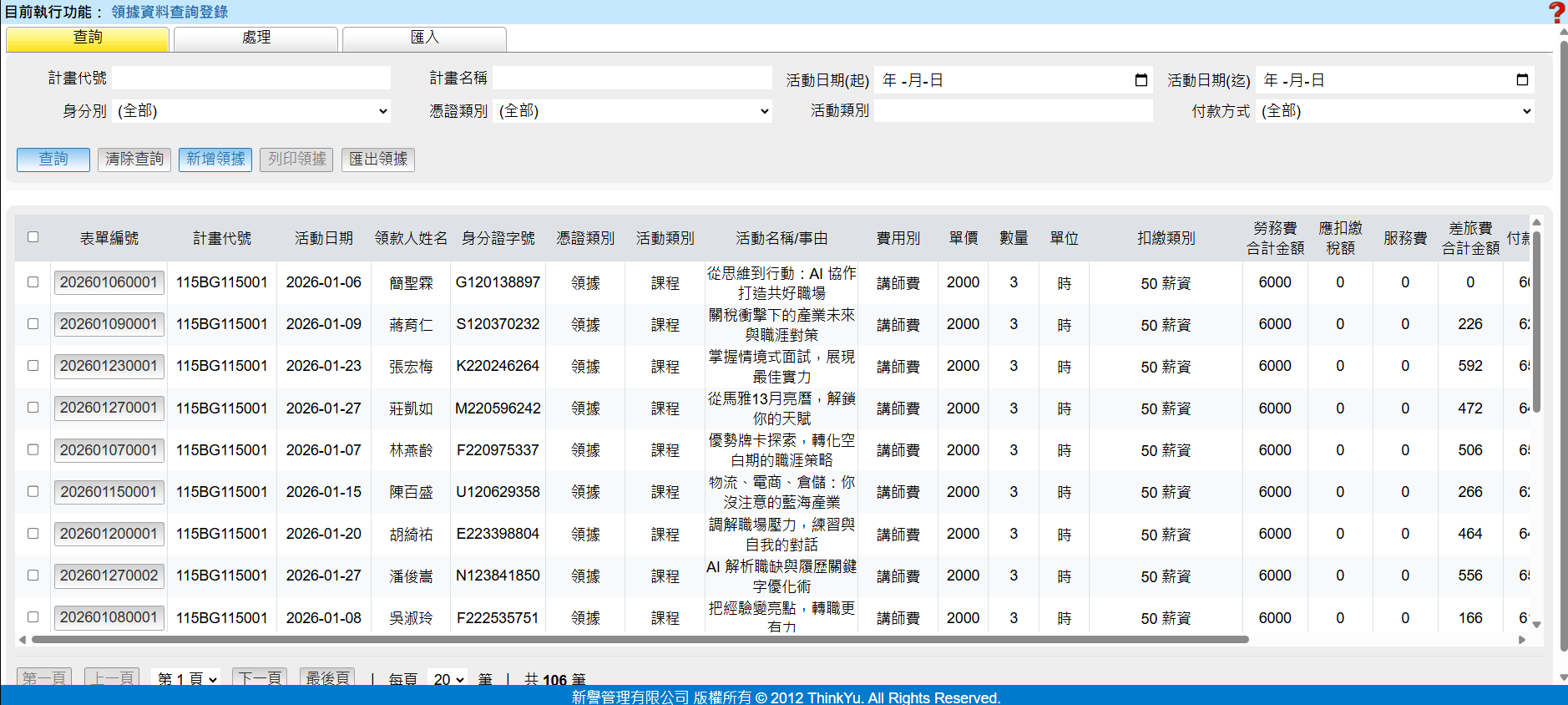Focus the 計畫代號 input field
Image resolution: width=1568 pixels, height=705 pixels.
(251, 79)
